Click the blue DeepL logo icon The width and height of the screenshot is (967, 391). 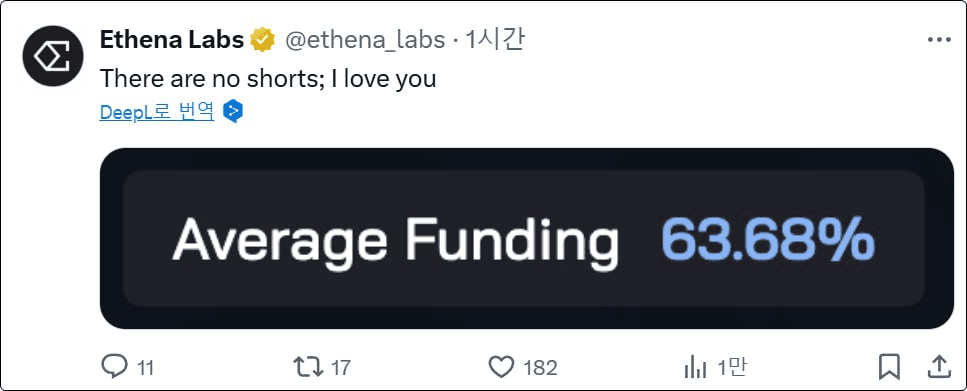point(233,112)
